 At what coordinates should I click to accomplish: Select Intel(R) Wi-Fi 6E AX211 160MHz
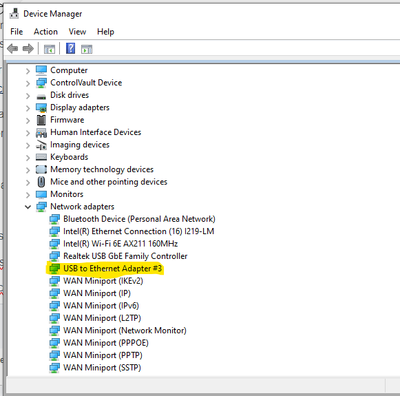coord(121,244)
